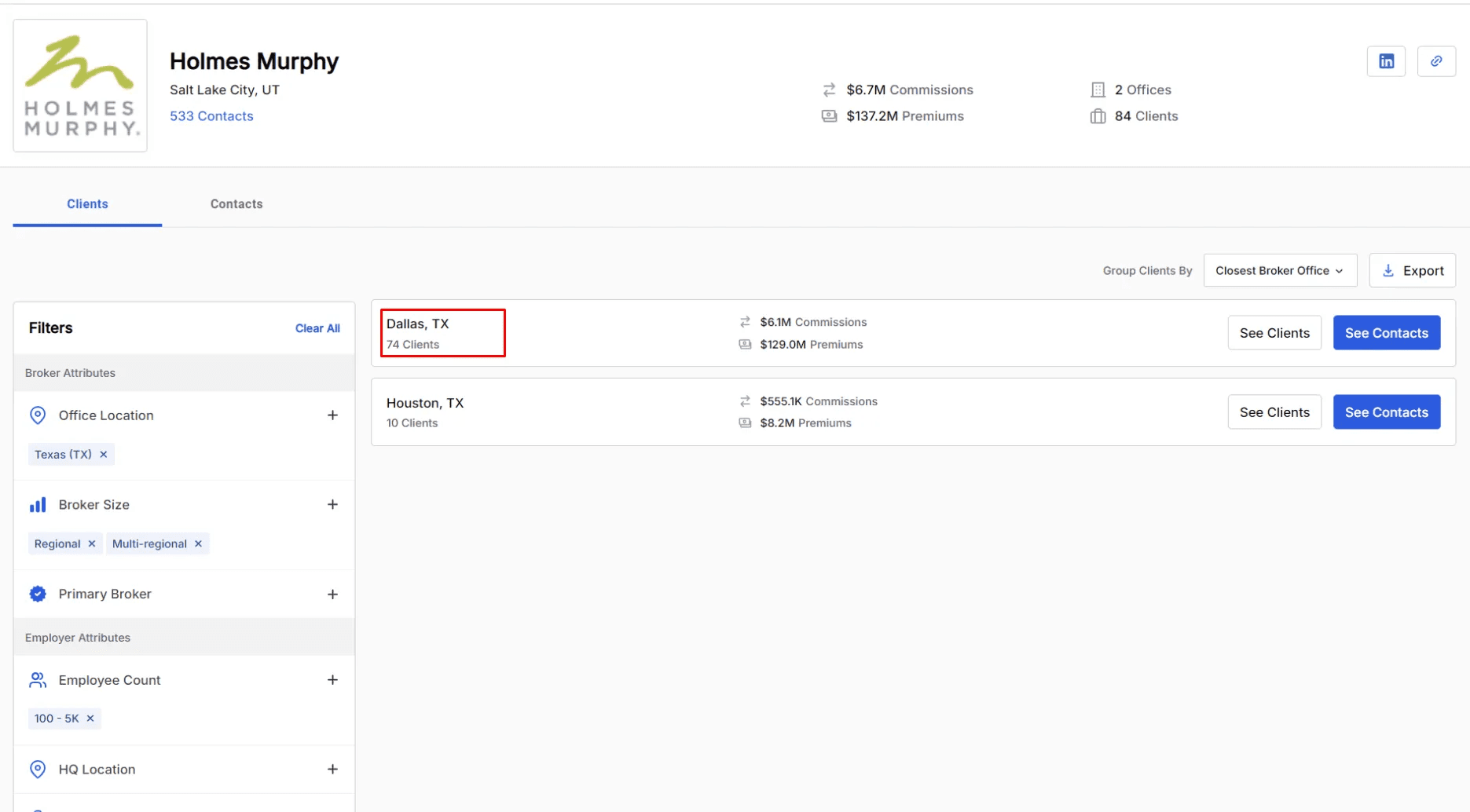Expand the HQ Location filter section
Viewport: 1470px width, 812px height.
(x=333, y=769)
